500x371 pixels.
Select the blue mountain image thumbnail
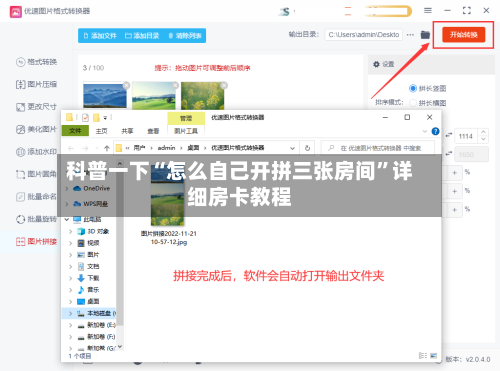[105, 96]
